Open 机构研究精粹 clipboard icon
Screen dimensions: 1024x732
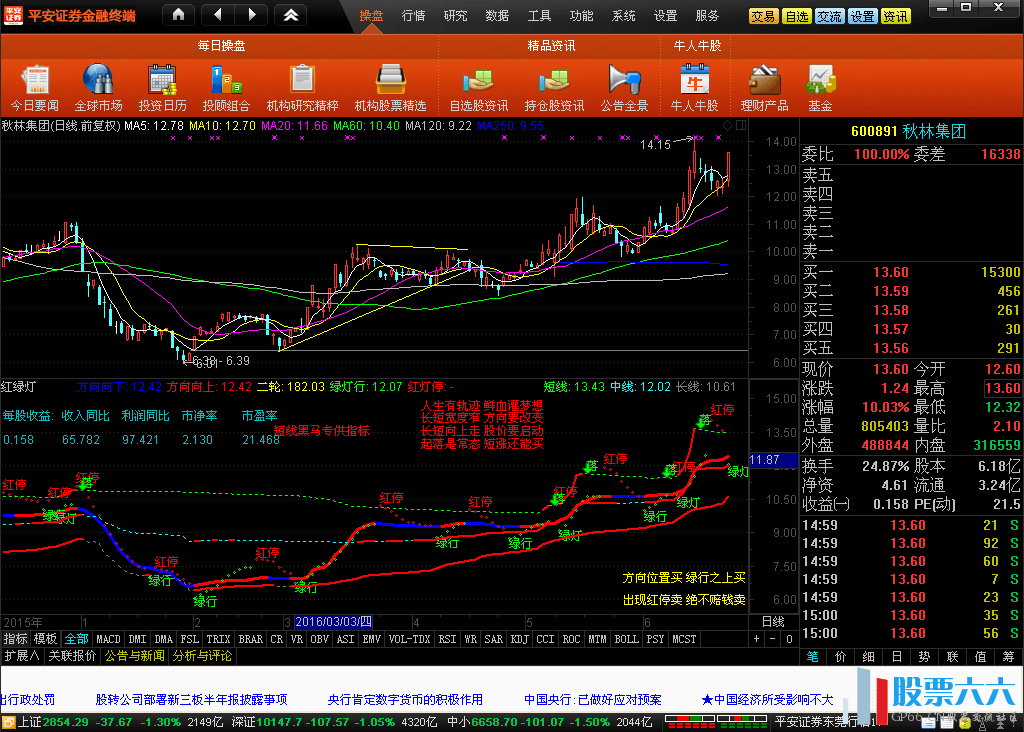pyautogui.click(x=302, y=88)
